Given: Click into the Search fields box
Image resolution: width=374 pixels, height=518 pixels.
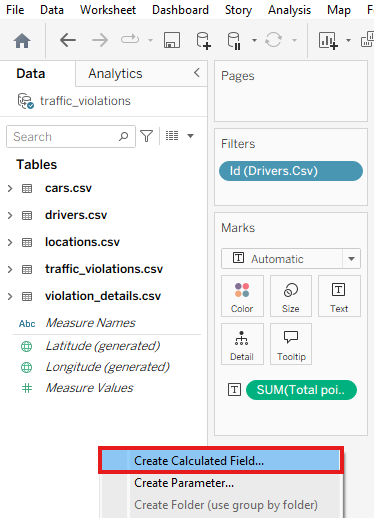Looking at the screenshot, I should [71, 136].
